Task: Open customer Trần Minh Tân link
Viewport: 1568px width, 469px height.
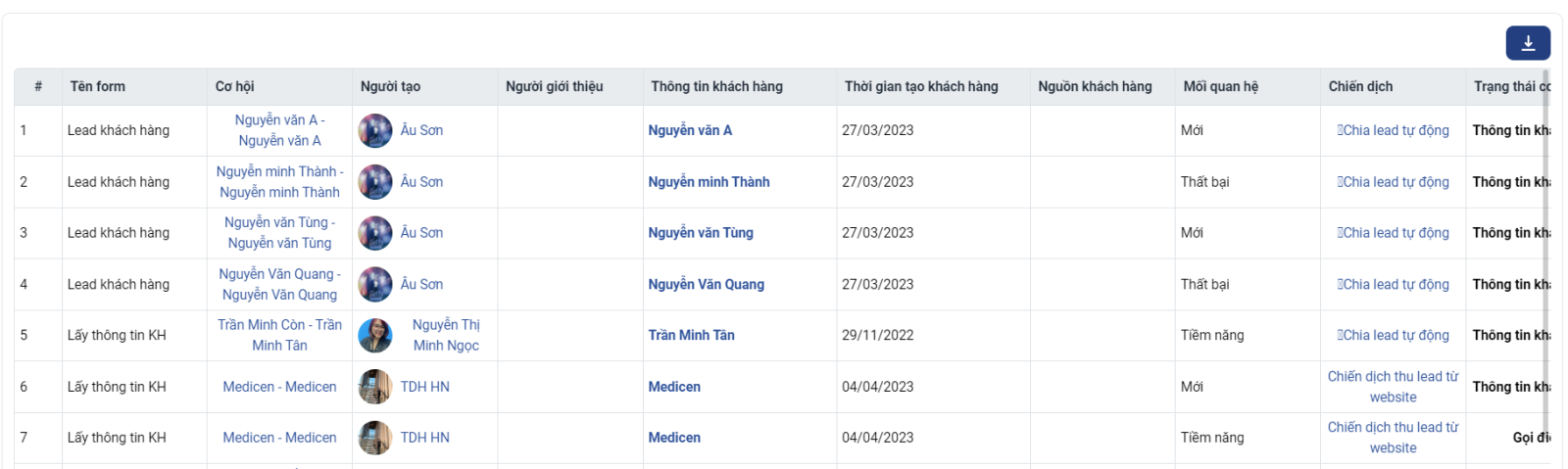Action: [x=691, y=335]
